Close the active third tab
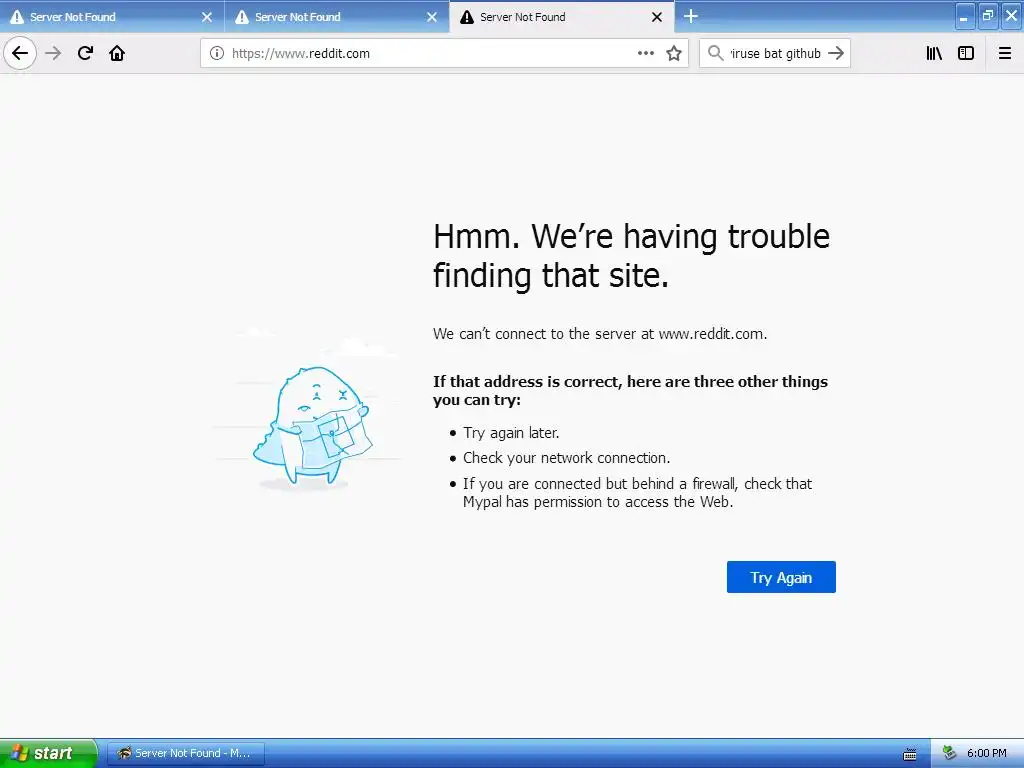 [x=657, y=17]
